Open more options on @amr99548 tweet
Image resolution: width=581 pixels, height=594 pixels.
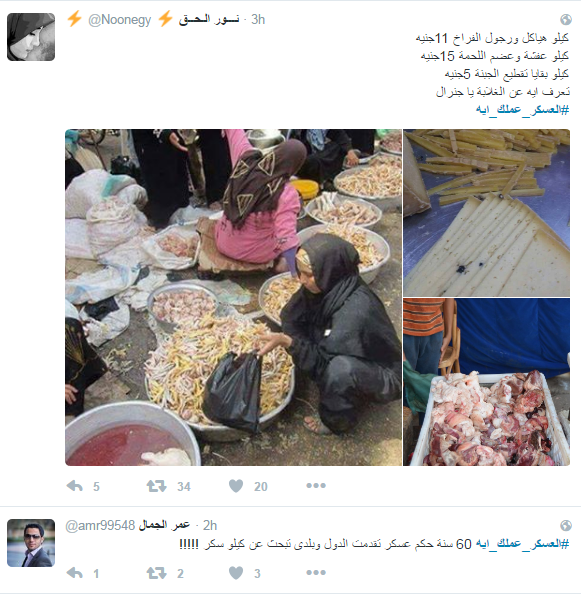[316, 572]
